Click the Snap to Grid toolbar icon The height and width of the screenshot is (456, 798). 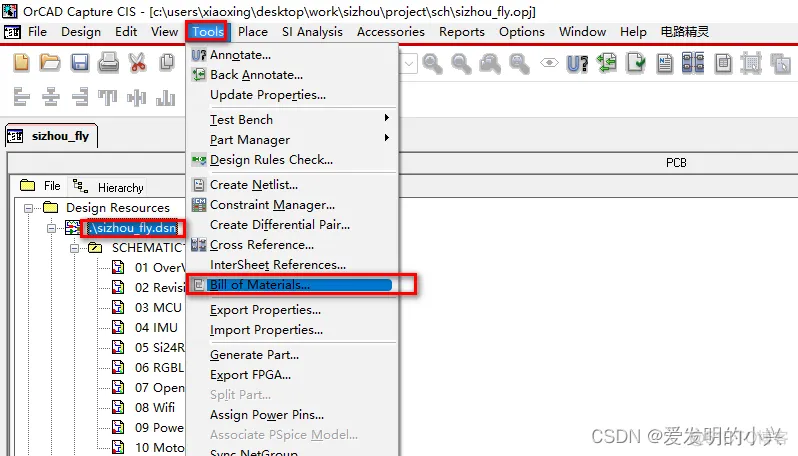[751, 64]
